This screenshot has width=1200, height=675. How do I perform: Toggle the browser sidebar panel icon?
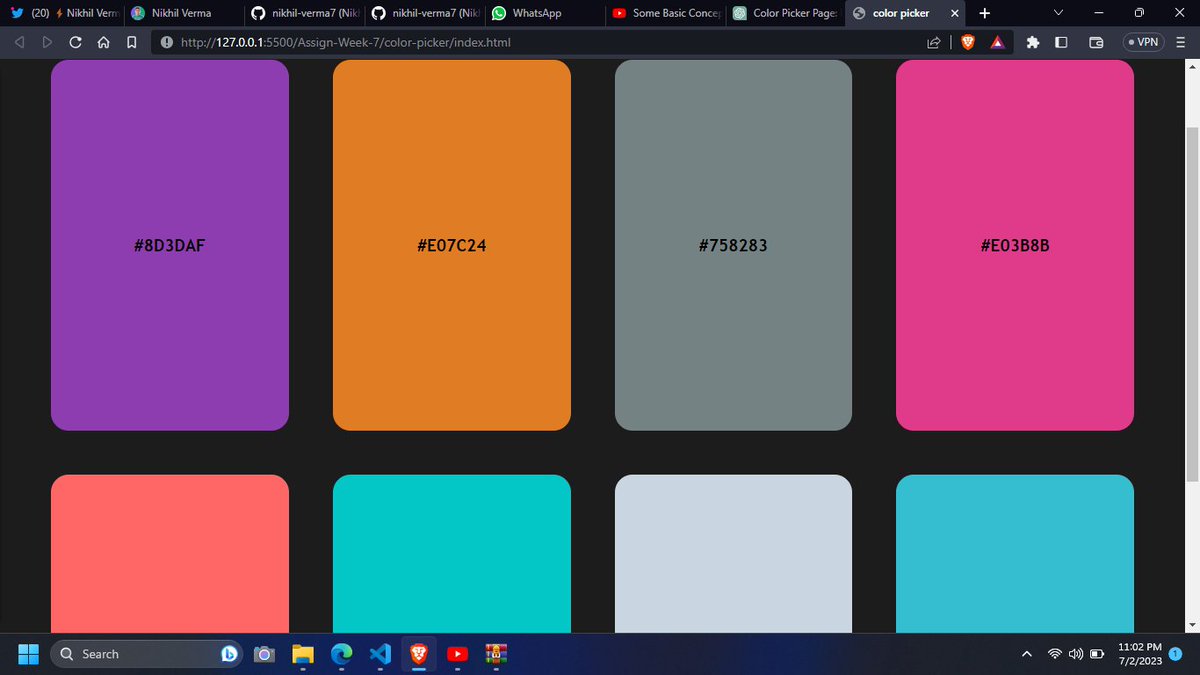(1062, 43)
